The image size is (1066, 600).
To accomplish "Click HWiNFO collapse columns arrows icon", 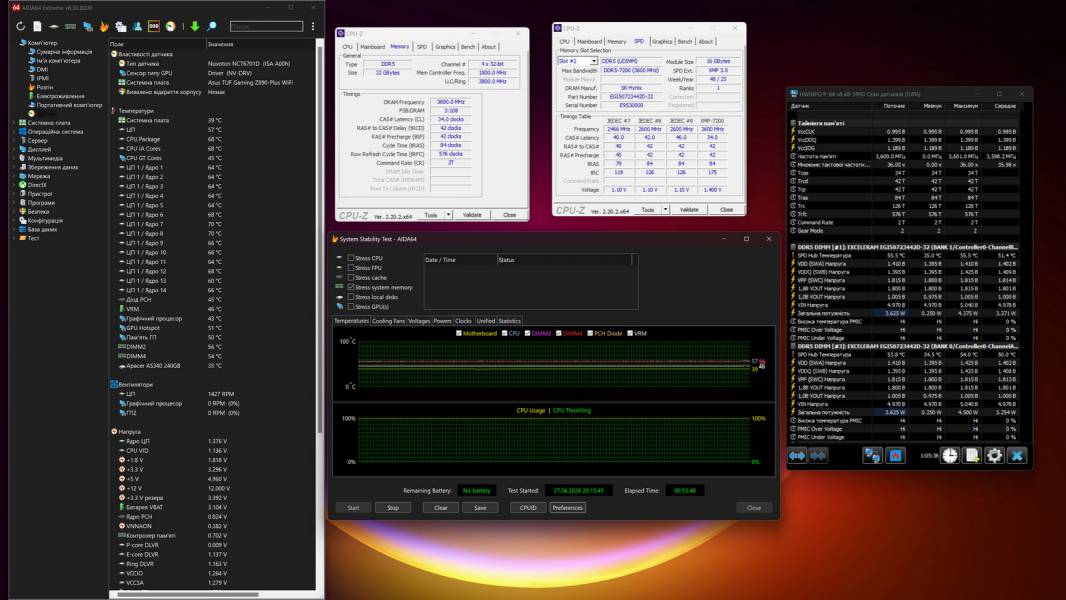I will click(x=818, y=455).
